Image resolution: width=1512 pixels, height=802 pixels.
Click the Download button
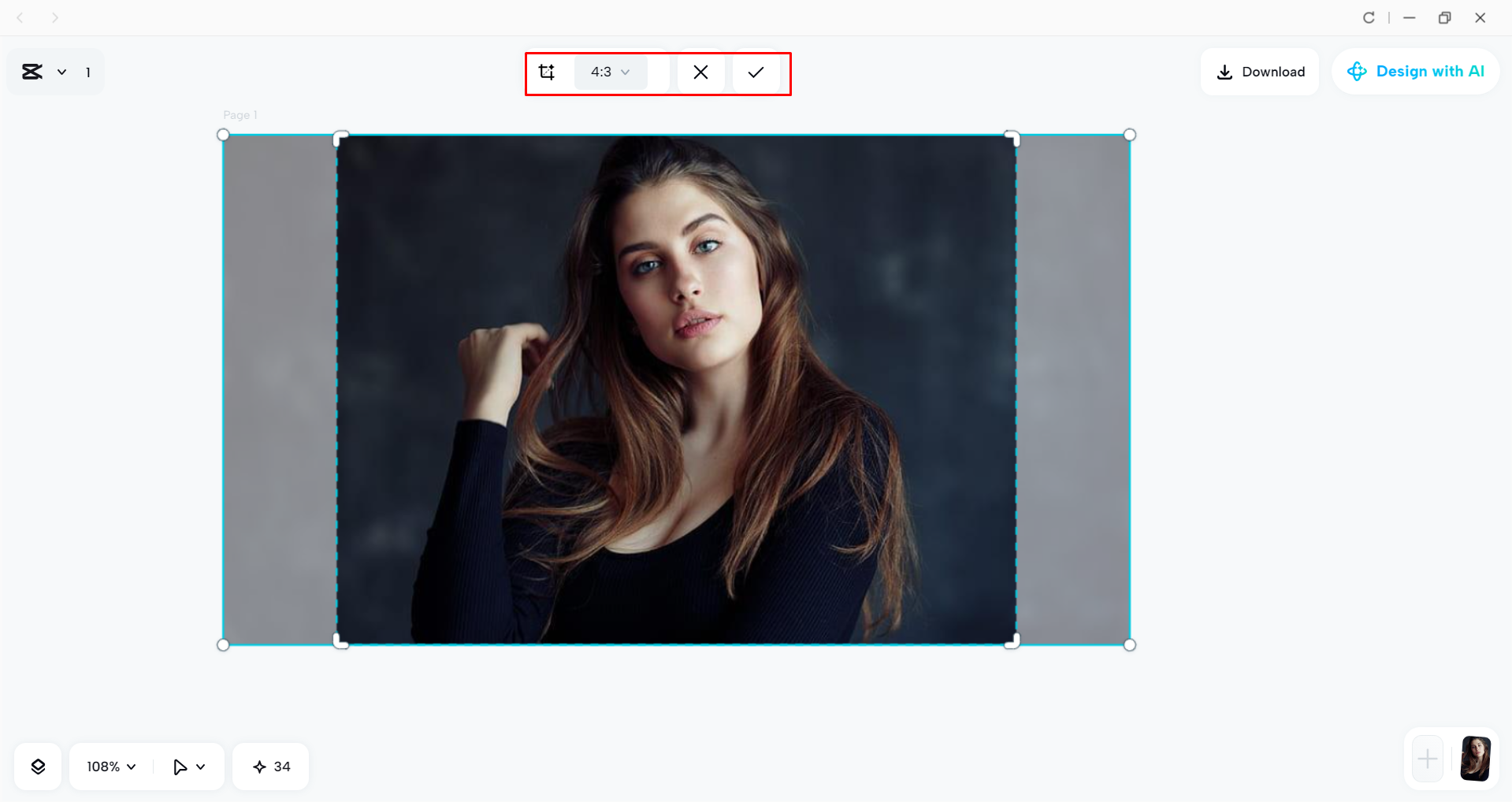tap(1260, 72)
